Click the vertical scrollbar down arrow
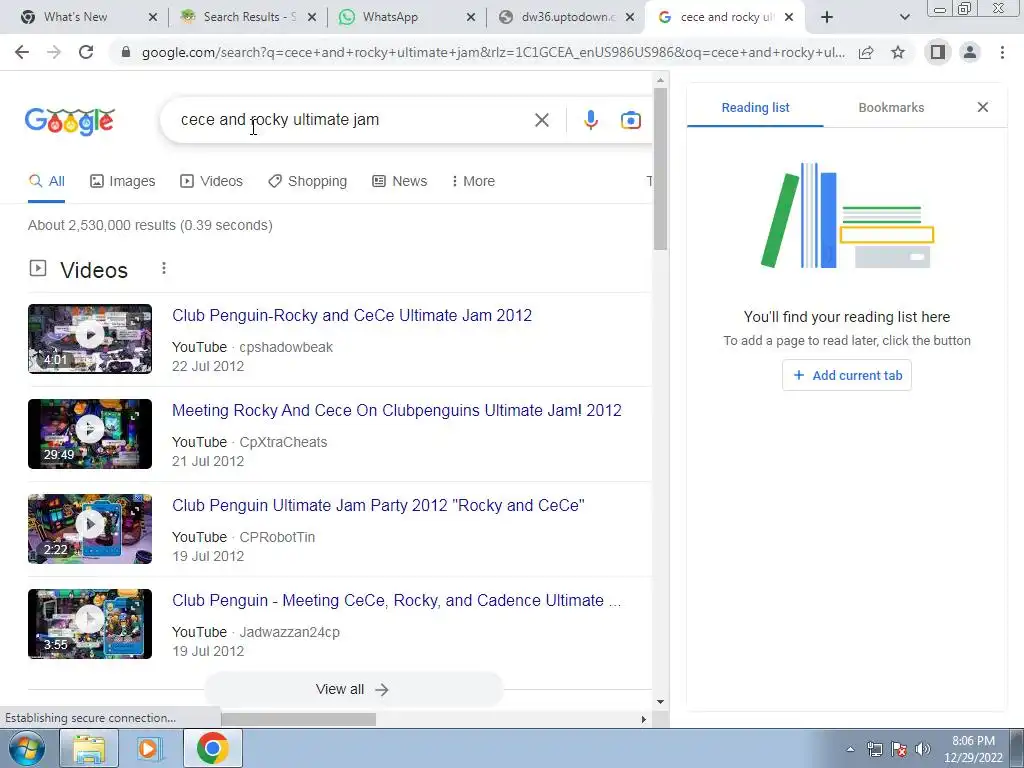 [660, 702]
